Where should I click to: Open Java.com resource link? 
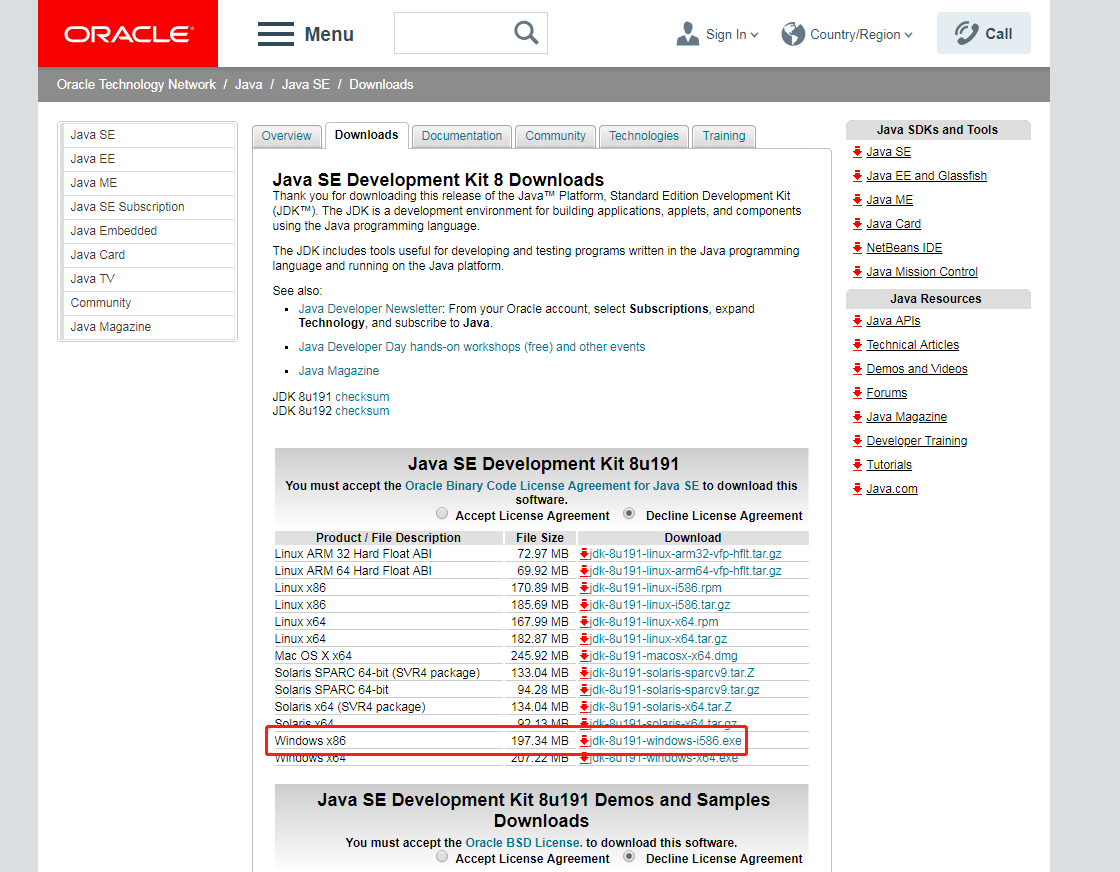[x=892, y=488]
